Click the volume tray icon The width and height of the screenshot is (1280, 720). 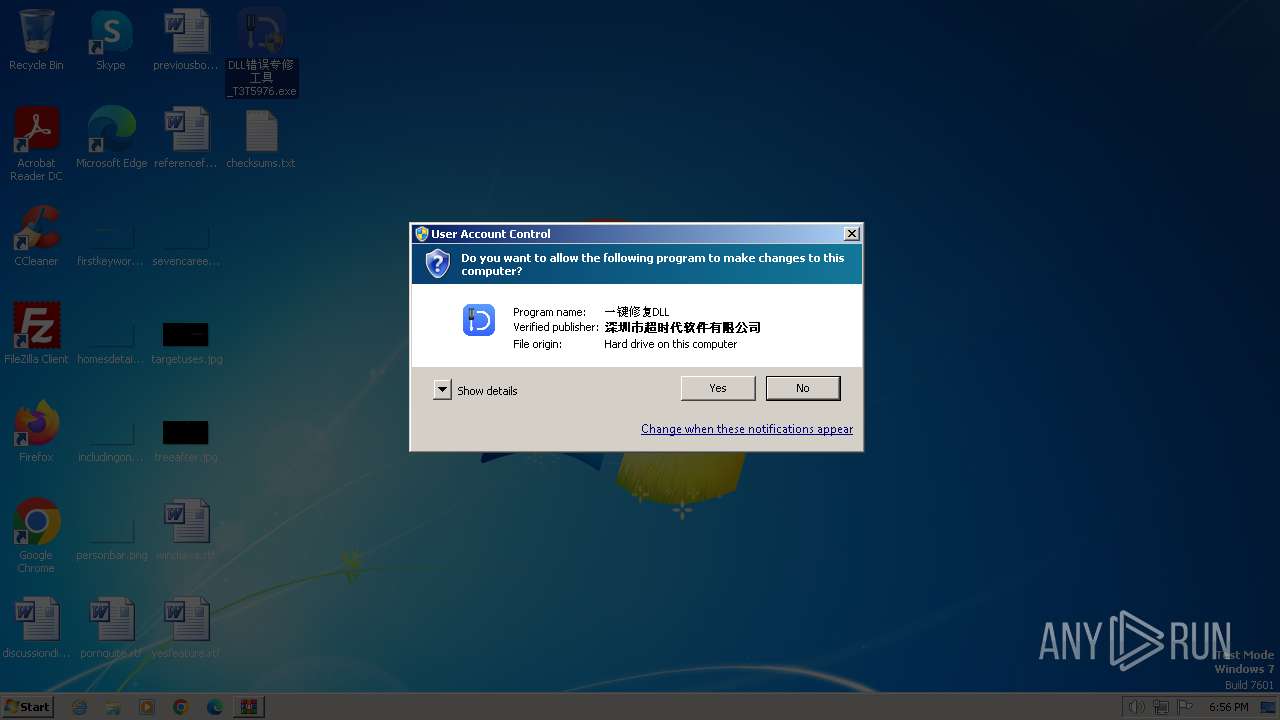1136,707
